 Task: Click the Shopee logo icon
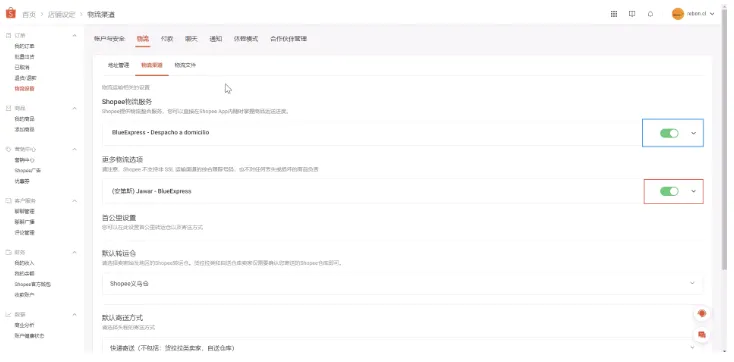point(10,14)
